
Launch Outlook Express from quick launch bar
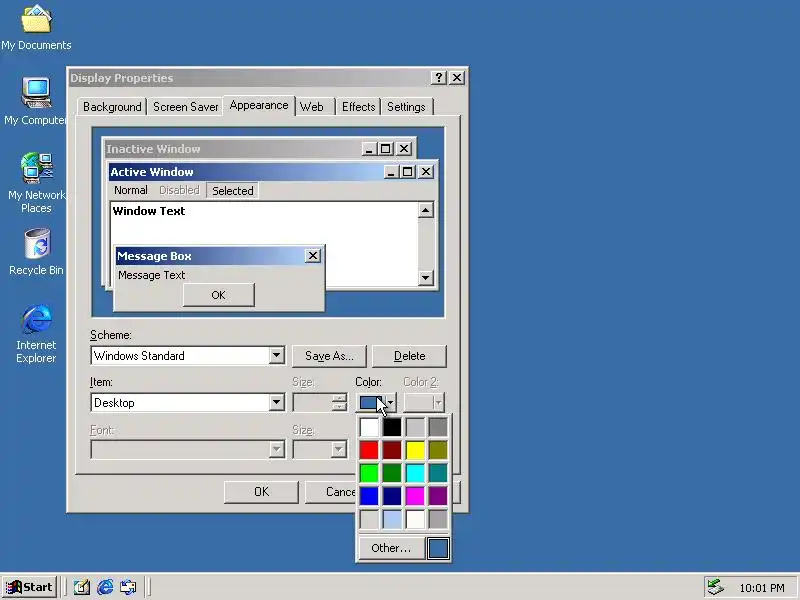(x=128, y=587)
